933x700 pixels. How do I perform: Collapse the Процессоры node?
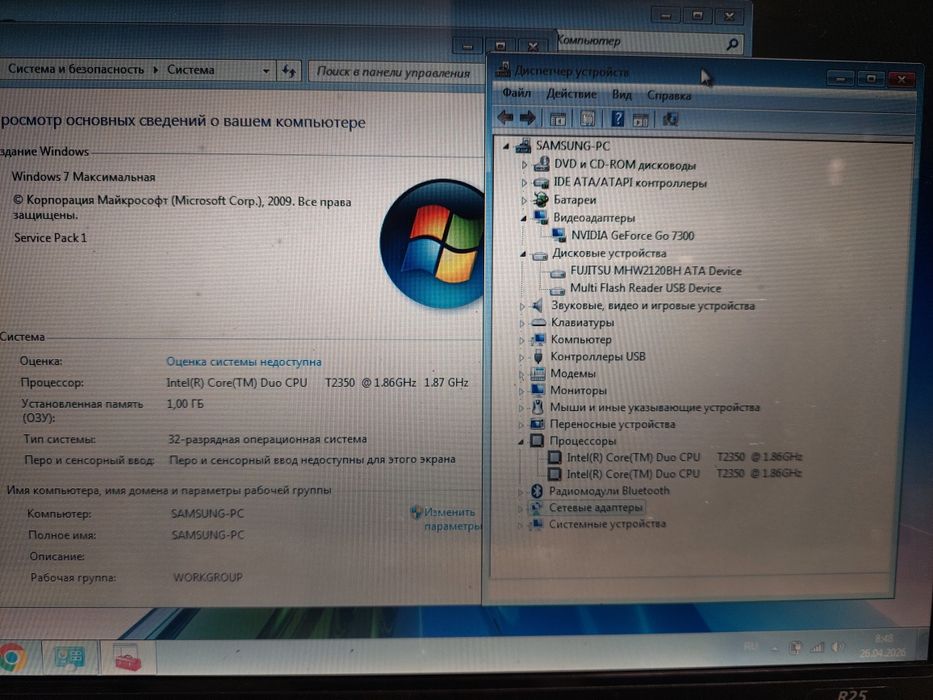pos(521,442)
